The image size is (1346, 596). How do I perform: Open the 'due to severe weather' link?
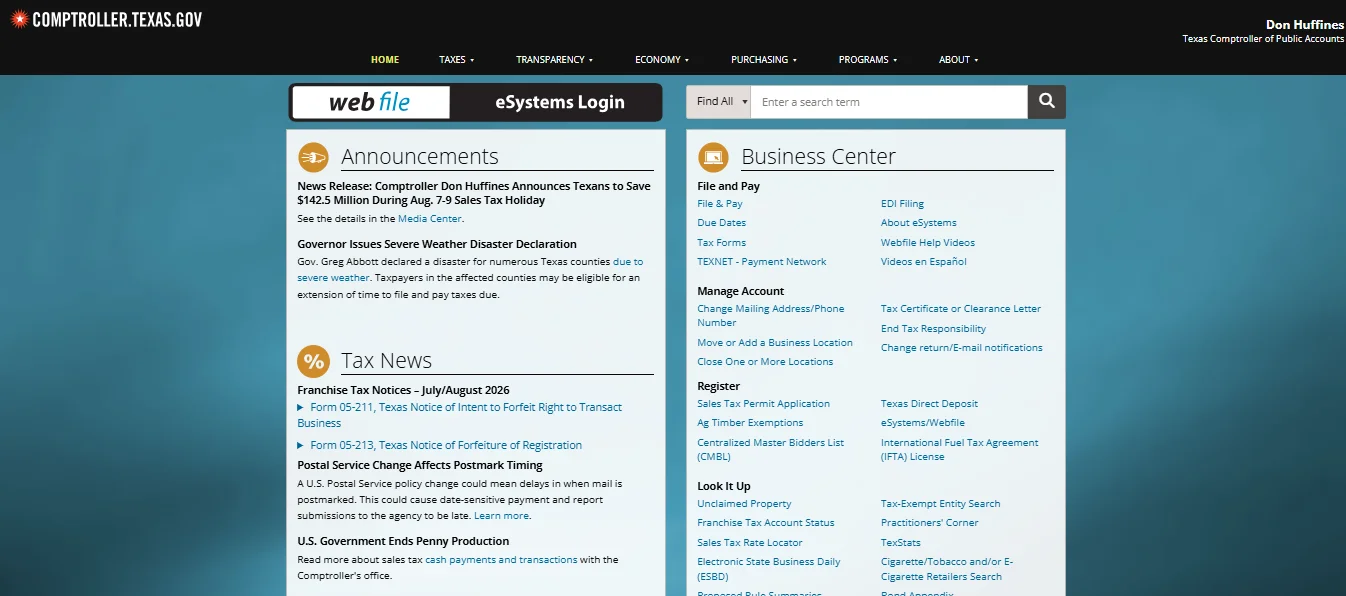point(470,270)
